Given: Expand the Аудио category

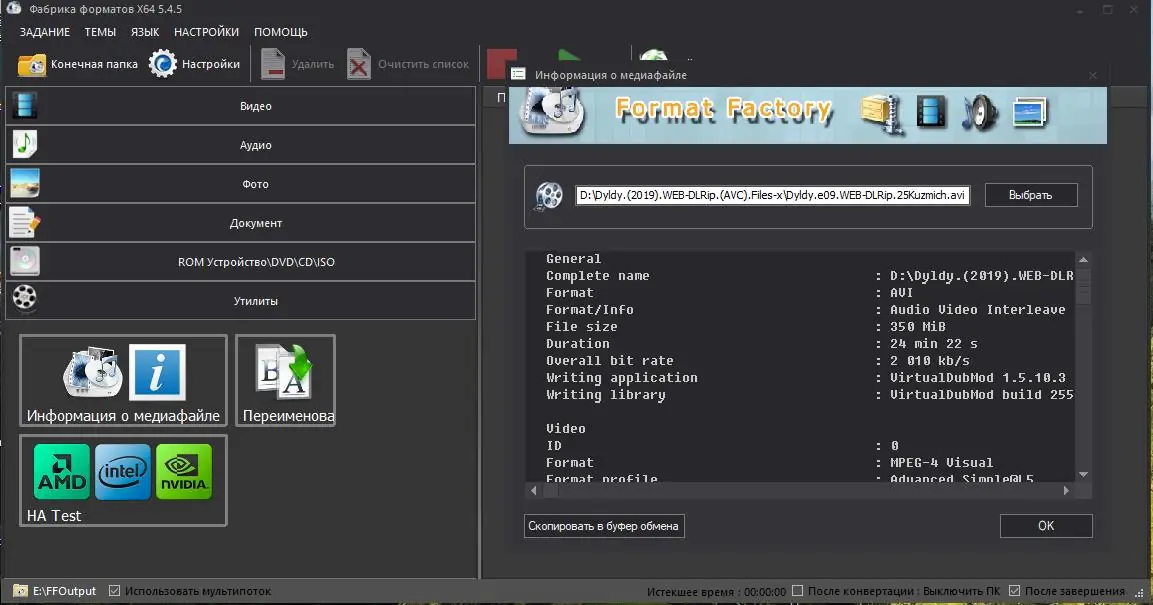Looking at the screenshot, I should point(256,144).
